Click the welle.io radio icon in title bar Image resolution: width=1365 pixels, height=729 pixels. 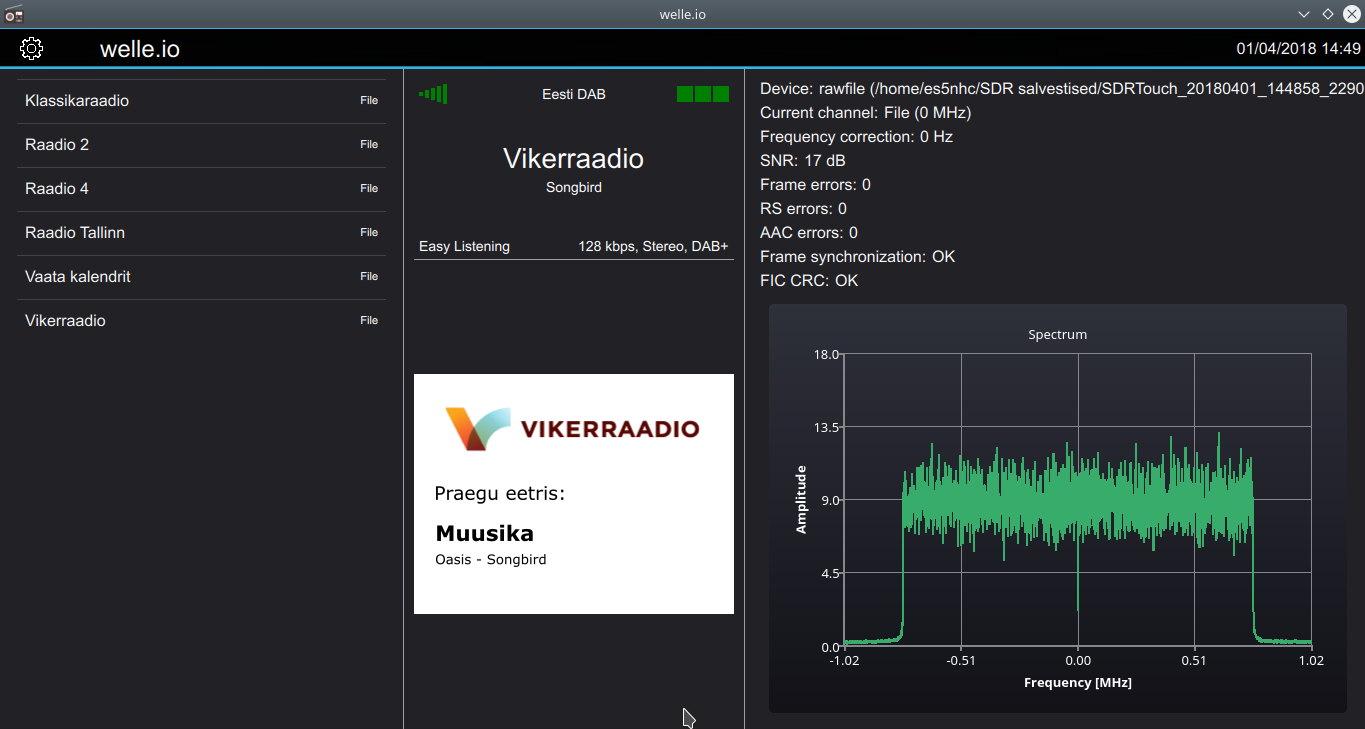14,14
